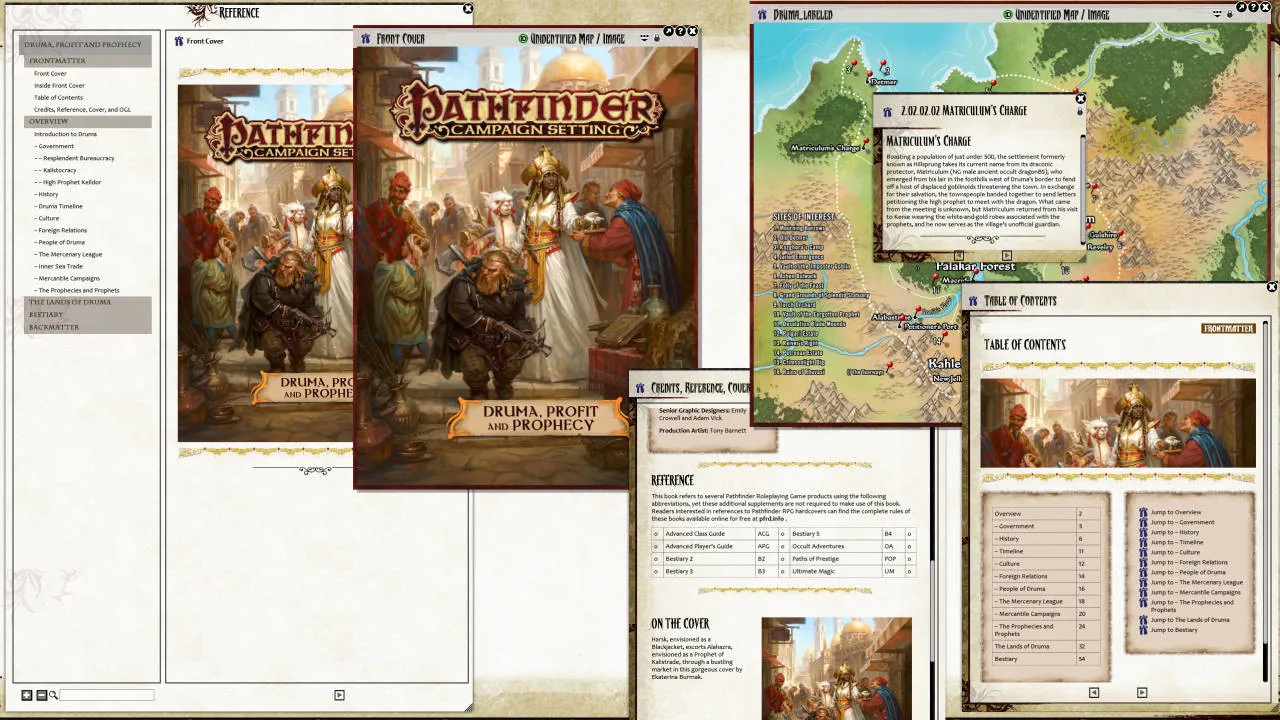The height and width of the screenshot is (720, 1280).
Task: Click link icon in Credits, Reference, Cover window title
Action: coord(640,388)
